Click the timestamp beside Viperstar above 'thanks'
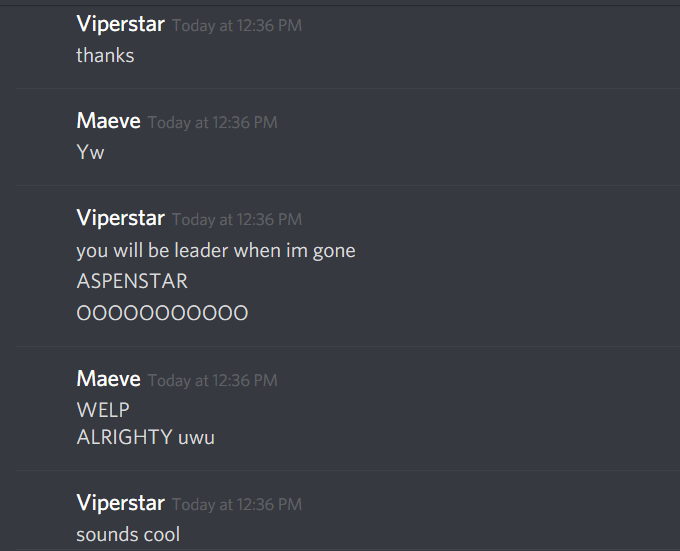680x551 pixels. click(237, 26)
